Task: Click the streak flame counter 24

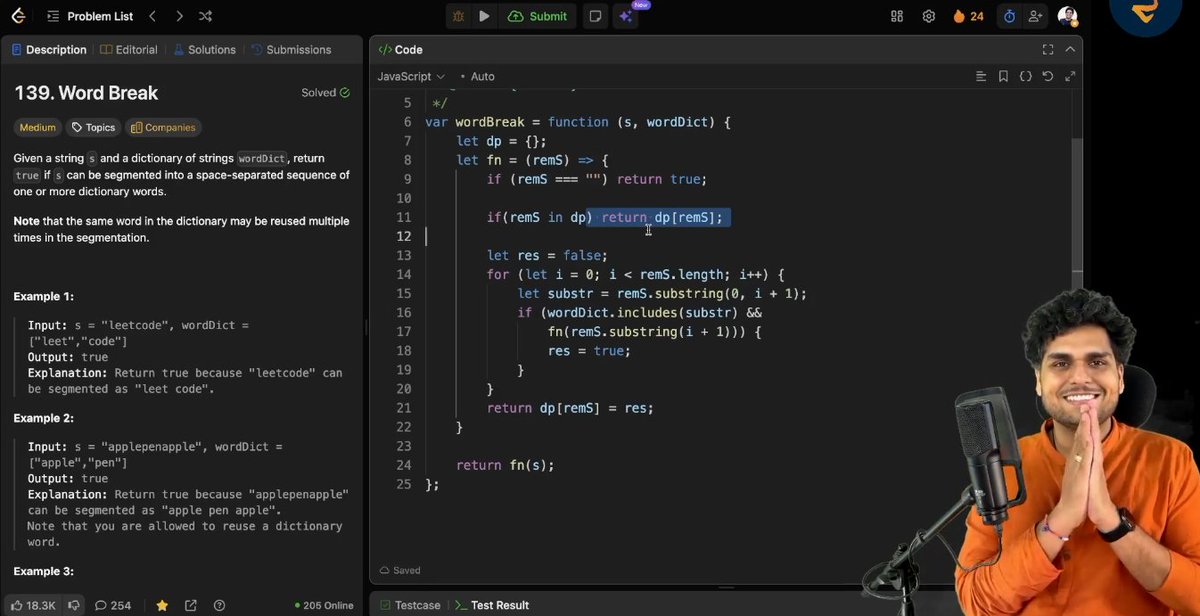Action: 968,16
